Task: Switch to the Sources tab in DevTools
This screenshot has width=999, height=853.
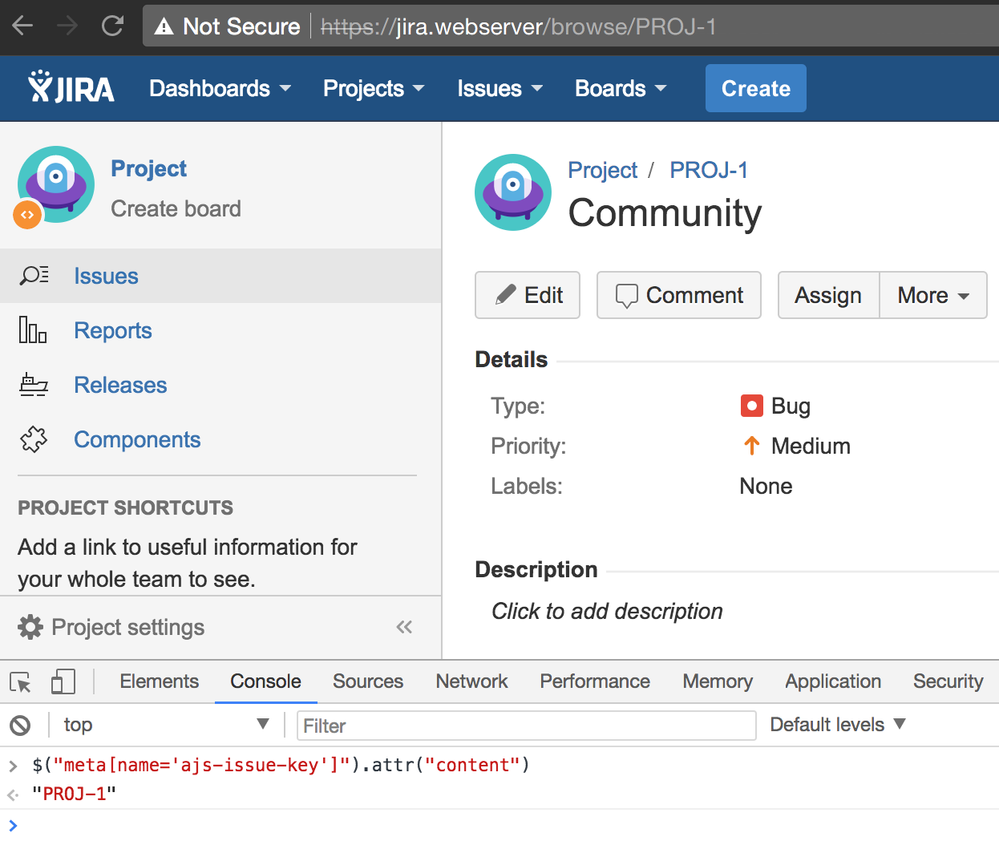Action: [x=367, y=682]
